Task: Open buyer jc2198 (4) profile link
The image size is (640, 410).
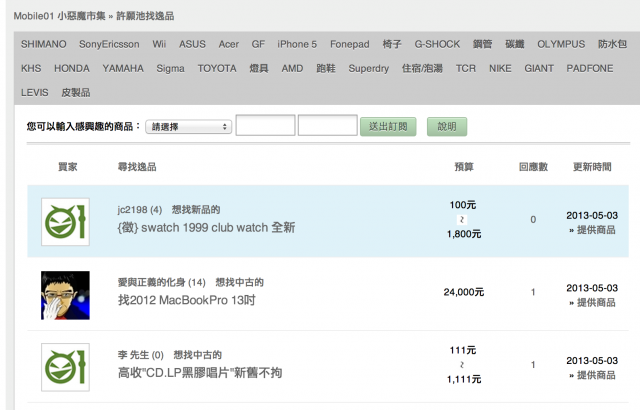Action: coord(140,210)
